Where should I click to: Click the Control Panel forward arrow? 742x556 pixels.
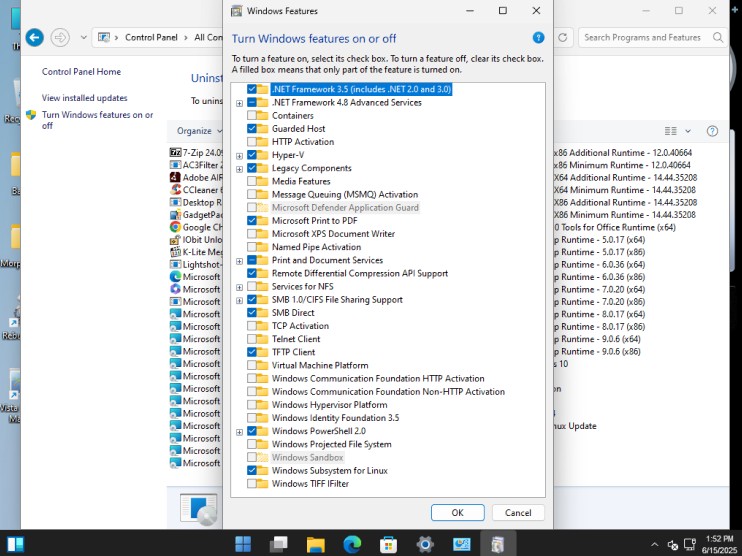click(x=60, y=37)
